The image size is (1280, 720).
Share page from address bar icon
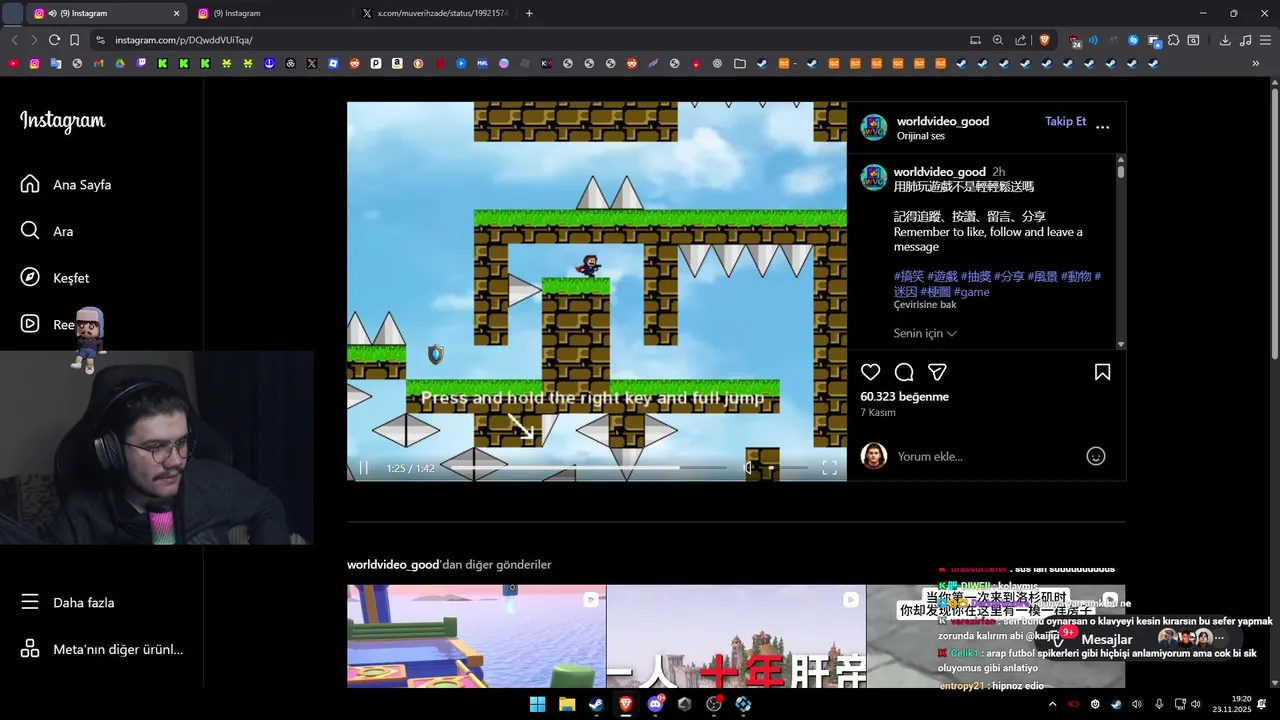(x=1020, y=40)
